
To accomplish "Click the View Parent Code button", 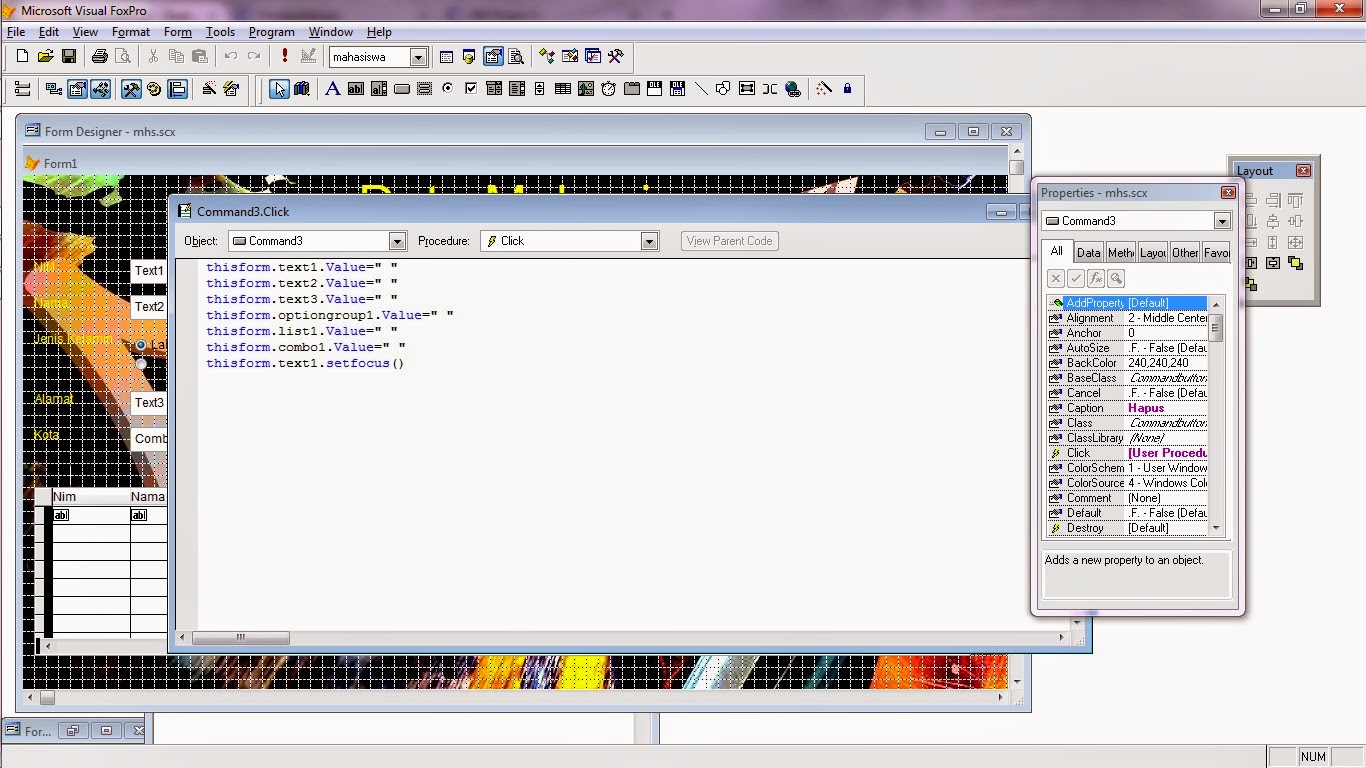I will coord(729,240).
